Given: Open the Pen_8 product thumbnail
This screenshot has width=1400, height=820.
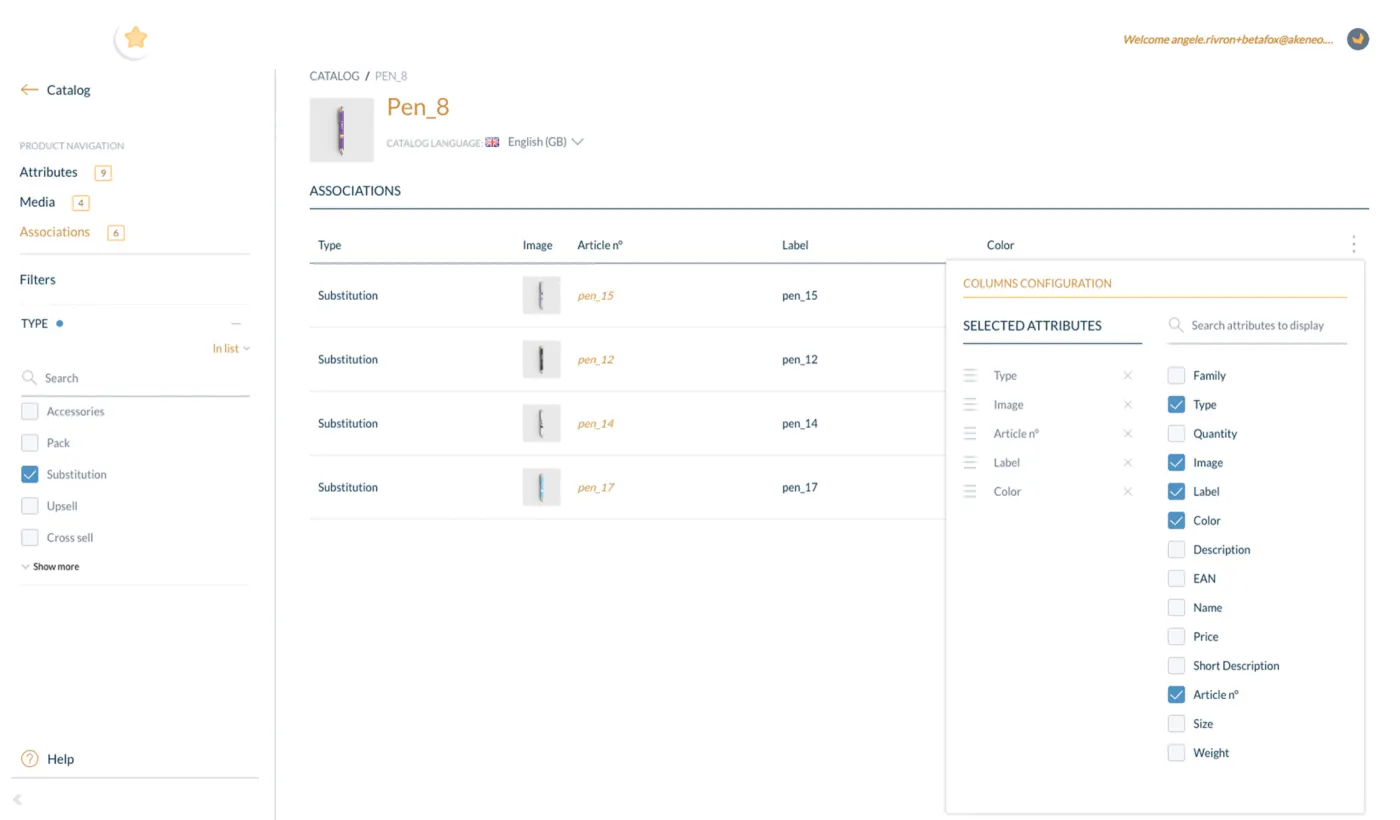Looking at the screenshot, I should tap(342, 130).
